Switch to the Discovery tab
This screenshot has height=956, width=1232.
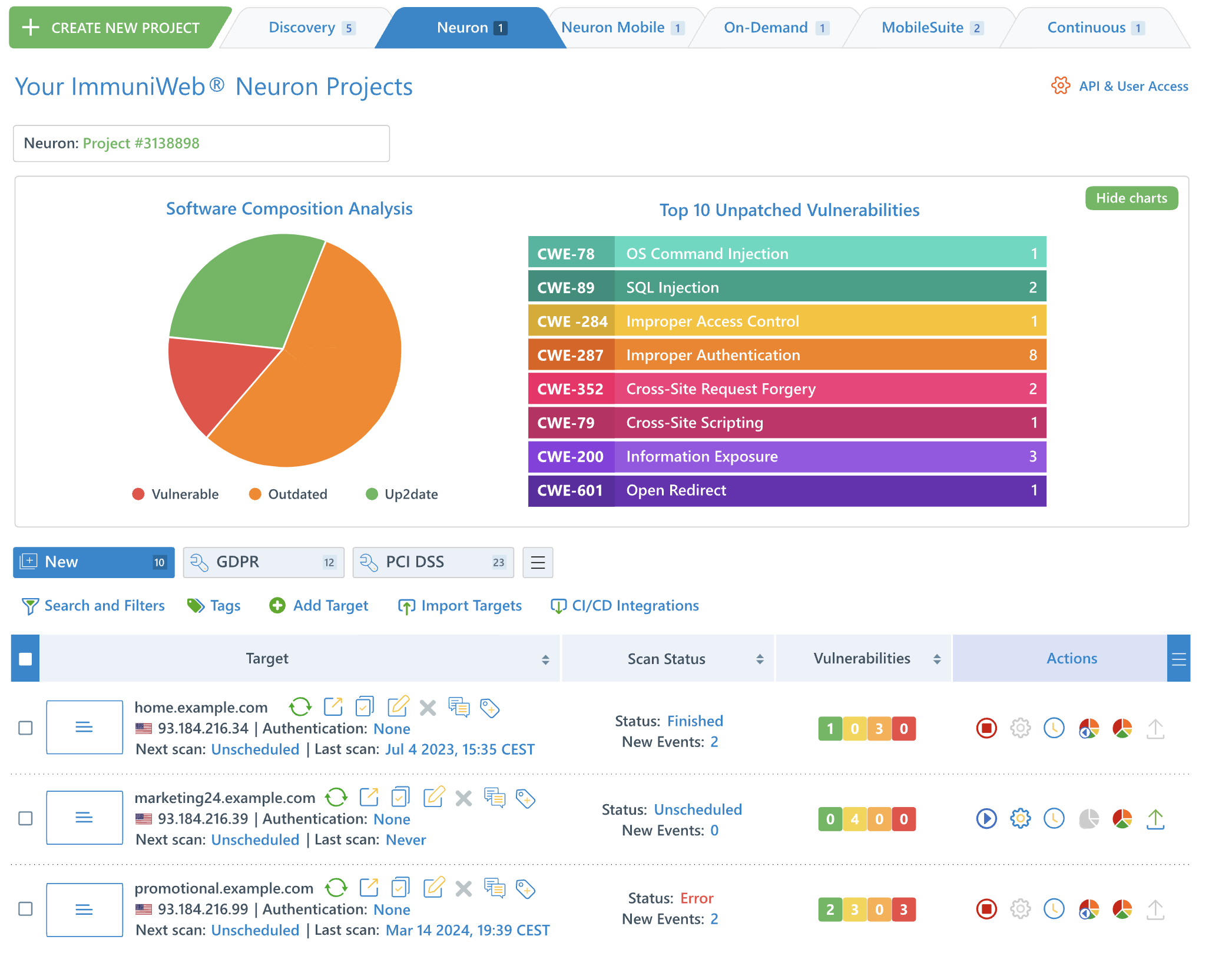click(312, 28)
